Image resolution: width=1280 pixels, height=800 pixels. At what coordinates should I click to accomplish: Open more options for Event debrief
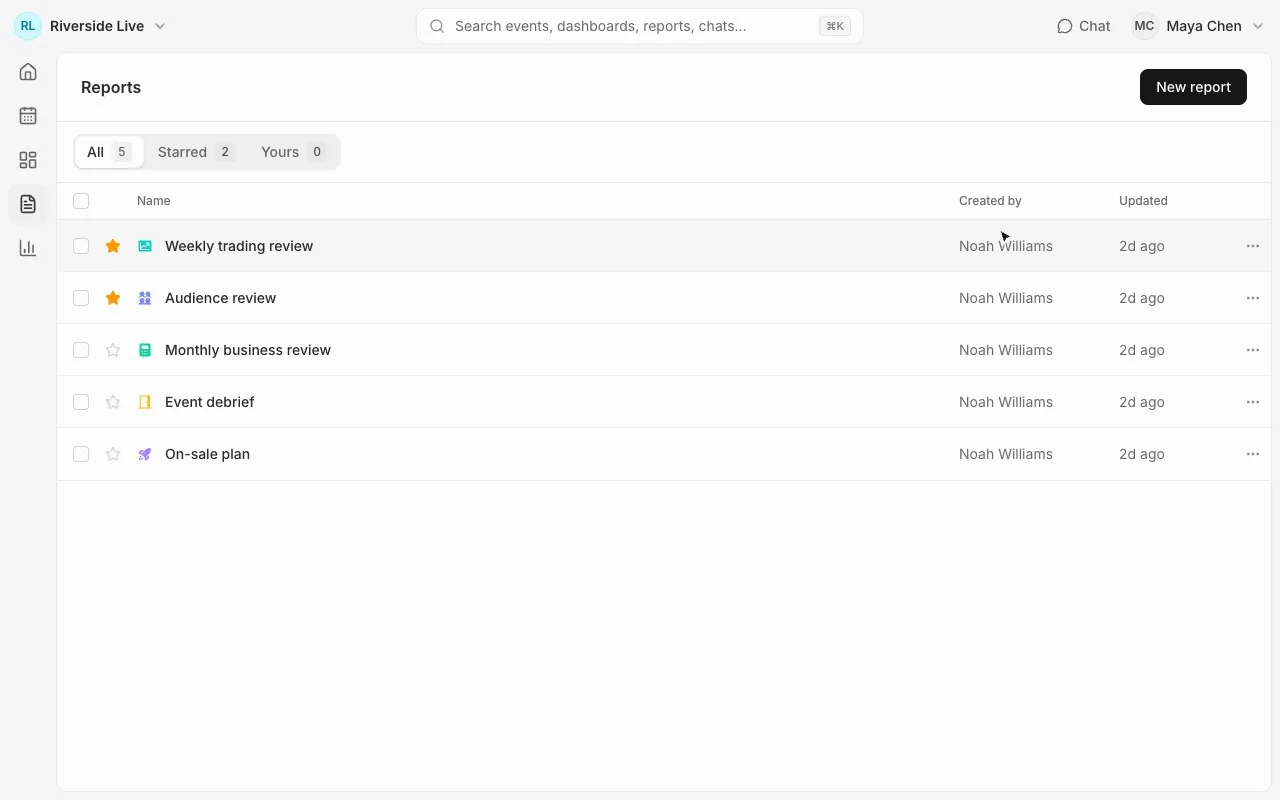point(1253,402)
